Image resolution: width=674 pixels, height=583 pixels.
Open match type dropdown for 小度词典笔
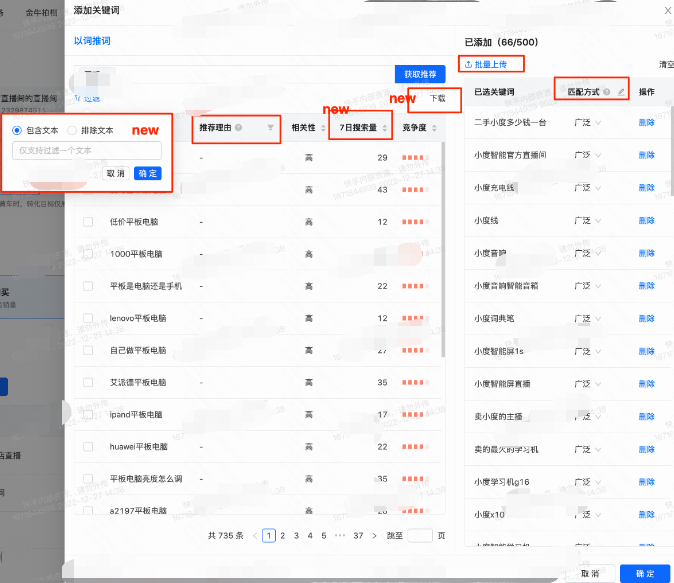point(588,319)
